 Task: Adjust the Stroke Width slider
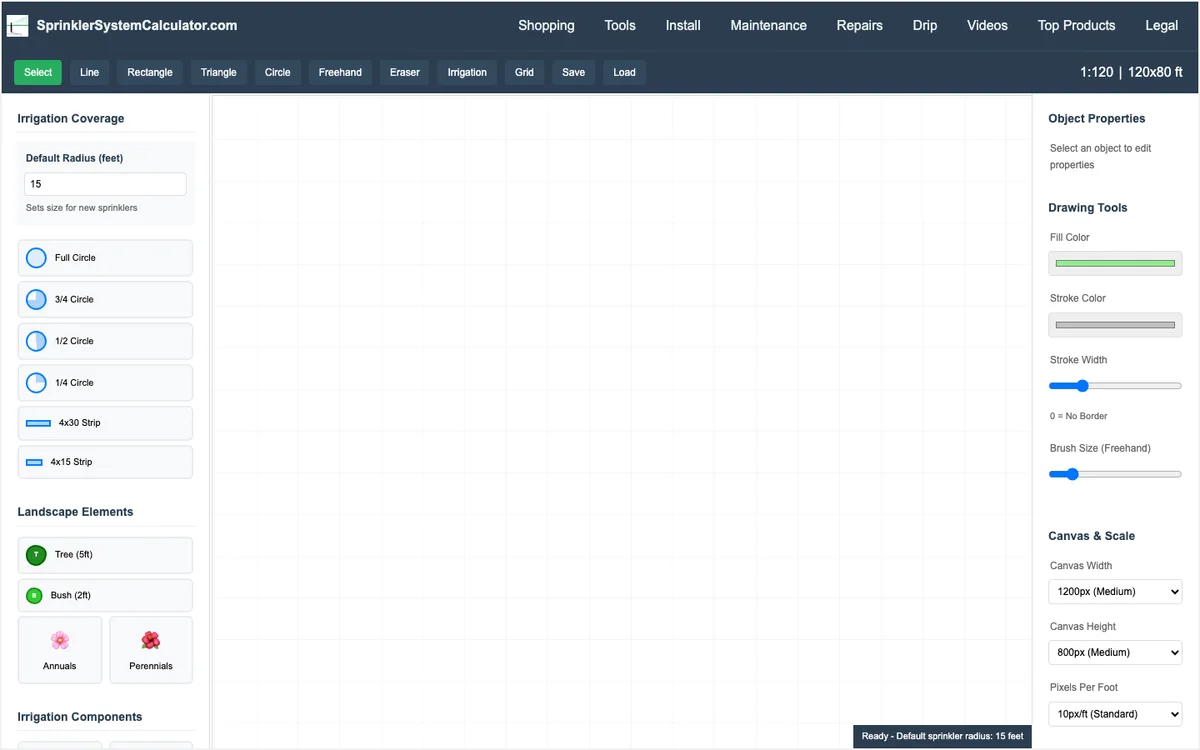tap(1115, 386)
